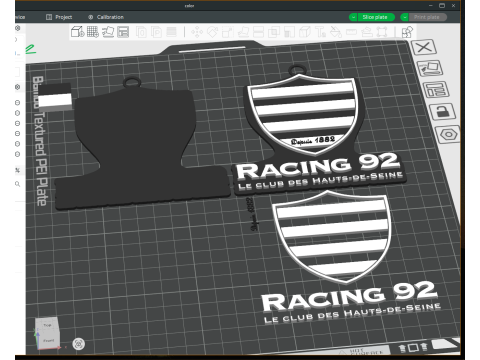
Task: Open the Mesh boolean tool
Action: pyautogui.click(x=274, y=32)
